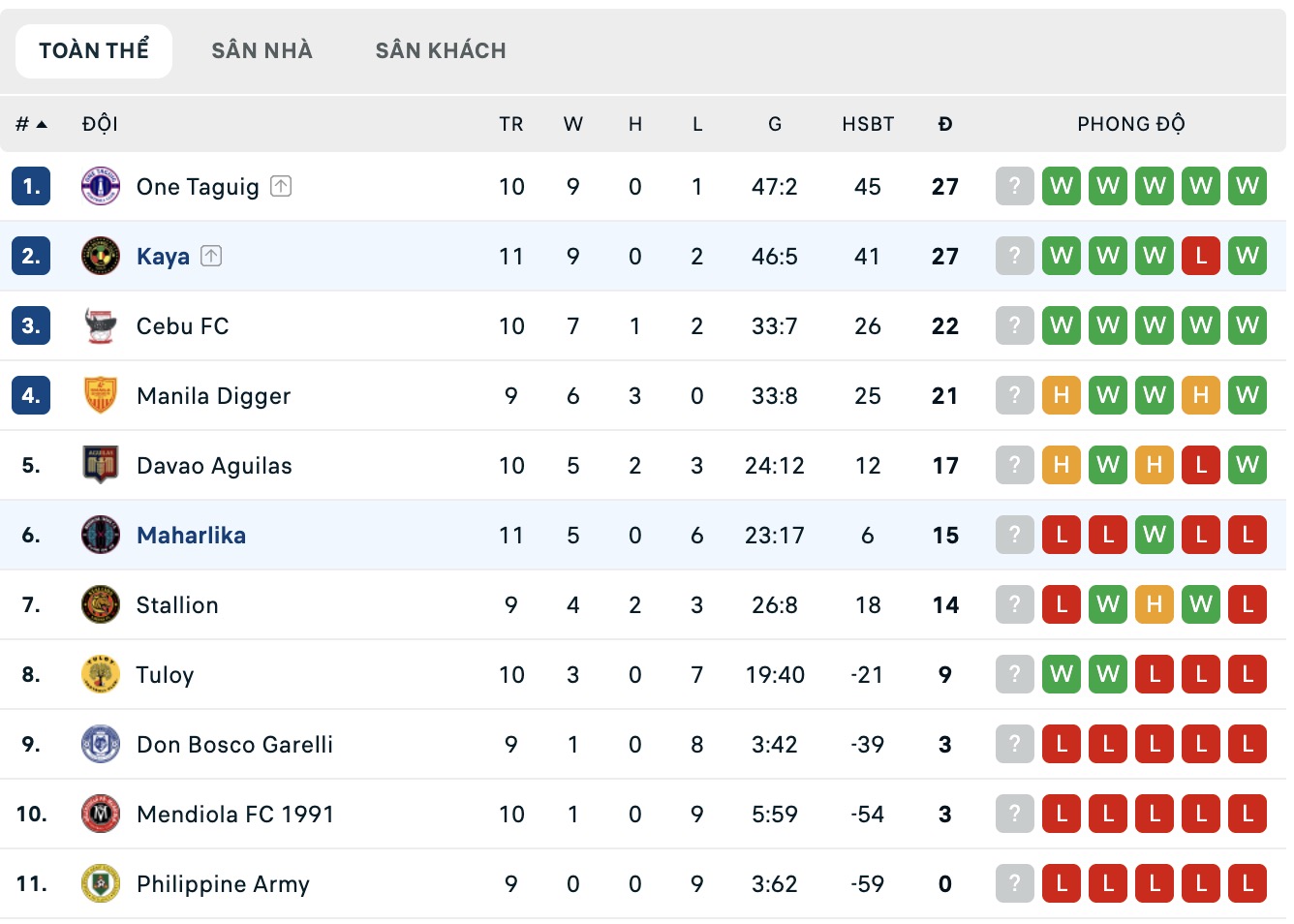Select the TOÀN THỂ tab
This screenshot has width=1294, height=924.
pyautogui.click(x=94, y=50)
